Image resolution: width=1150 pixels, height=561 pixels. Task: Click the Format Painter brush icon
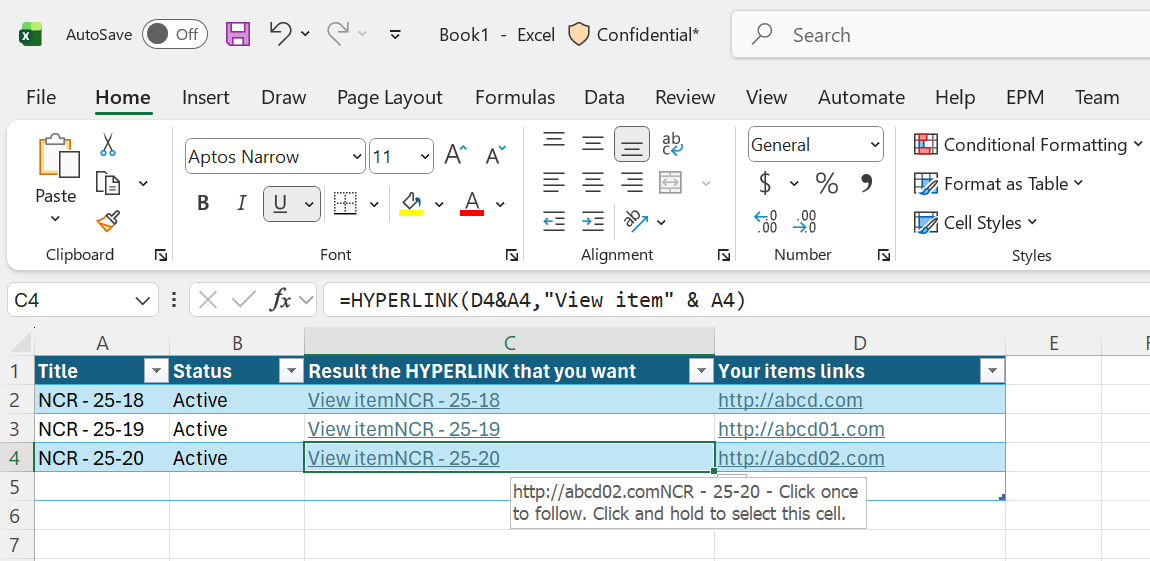[109, 221]
